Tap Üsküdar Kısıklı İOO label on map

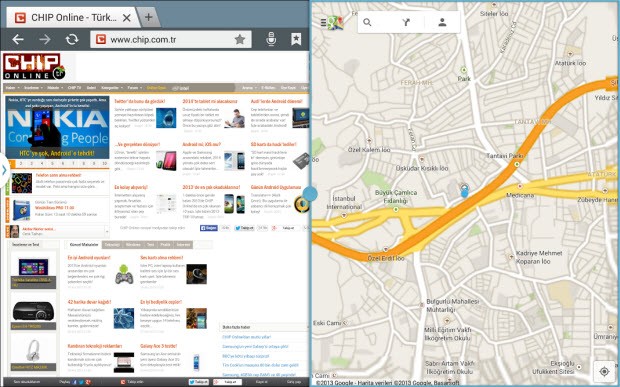(x=422, y=168)
